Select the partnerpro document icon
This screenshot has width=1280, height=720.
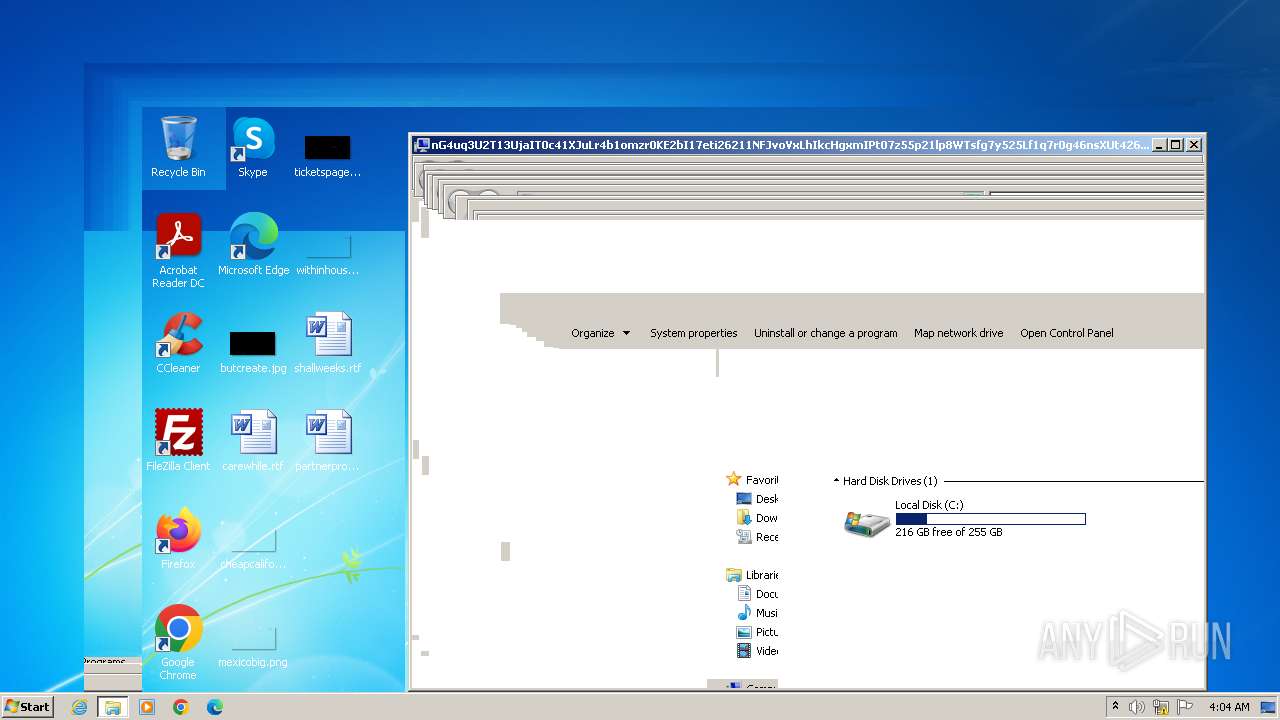(327, 441)
